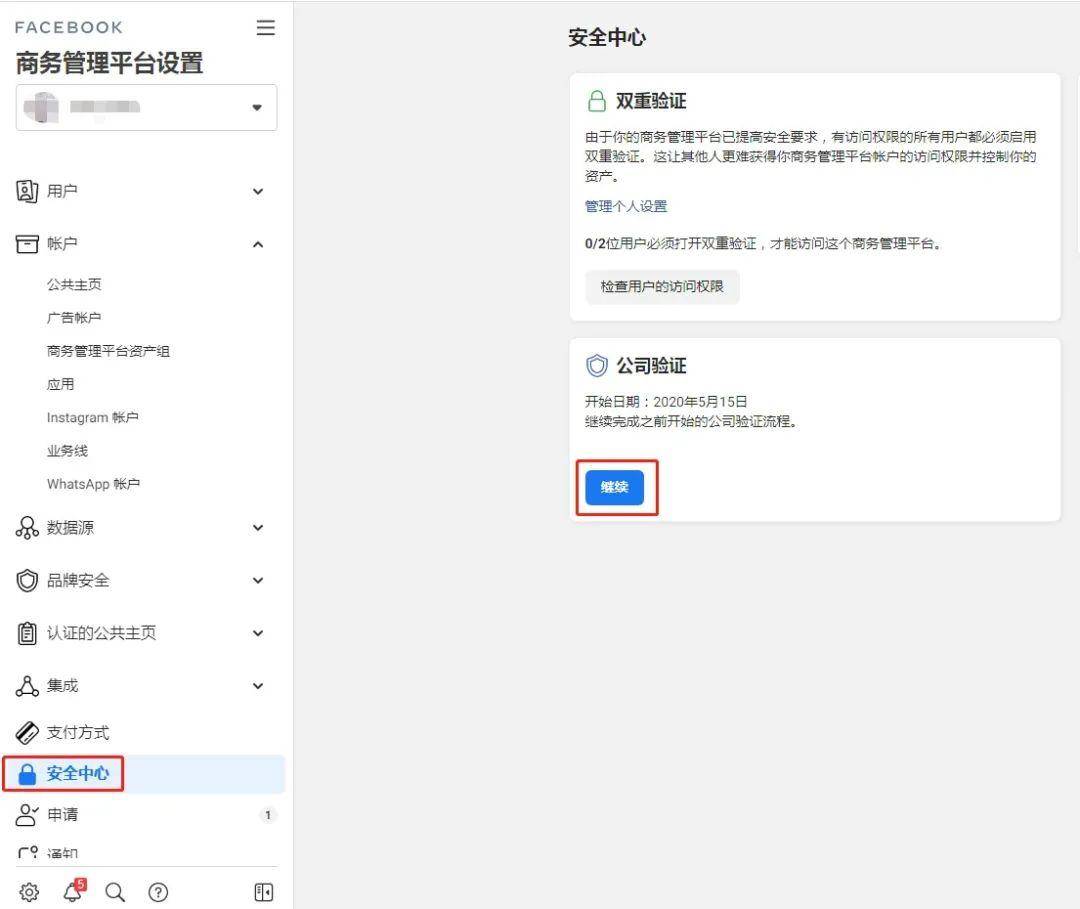Open 申请 menu item

point(62,815)
